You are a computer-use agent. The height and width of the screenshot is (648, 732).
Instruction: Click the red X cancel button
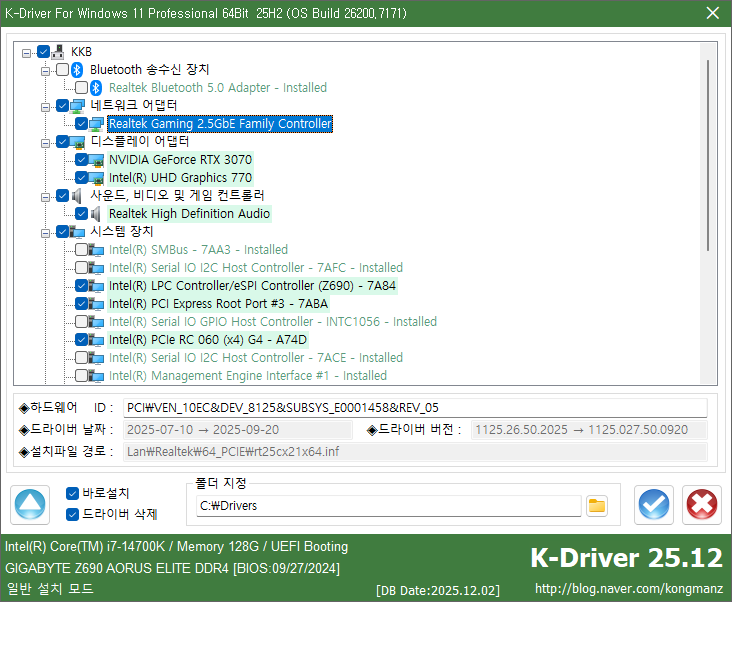(702, 505)
